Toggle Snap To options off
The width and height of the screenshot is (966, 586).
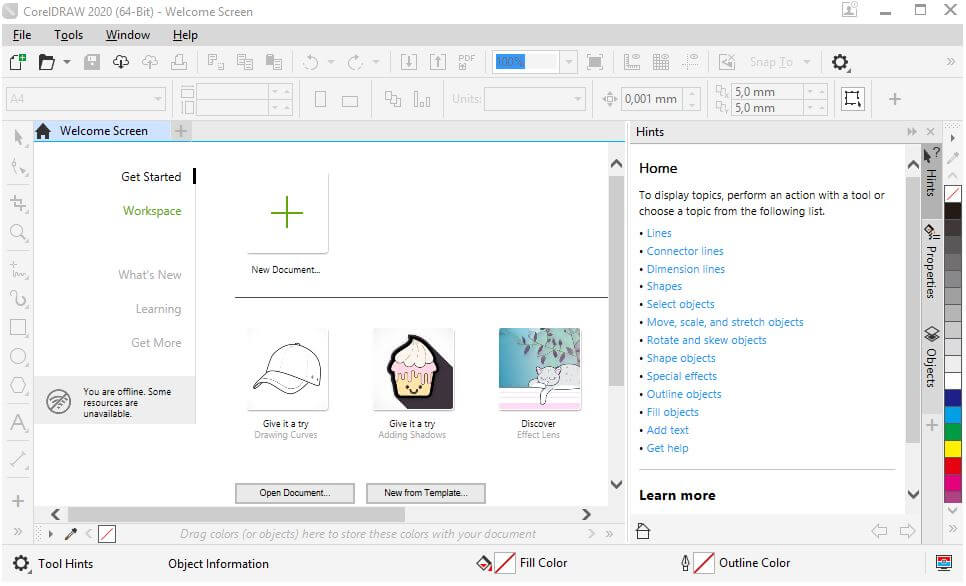coord(772,61)
